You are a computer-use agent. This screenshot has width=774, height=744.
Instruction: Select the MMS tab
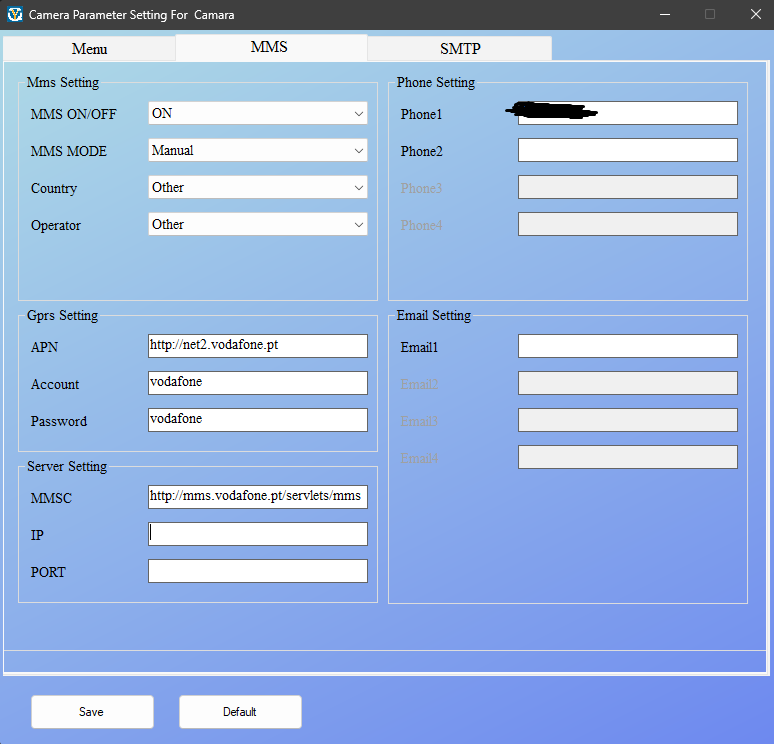[x=268, y=47]
